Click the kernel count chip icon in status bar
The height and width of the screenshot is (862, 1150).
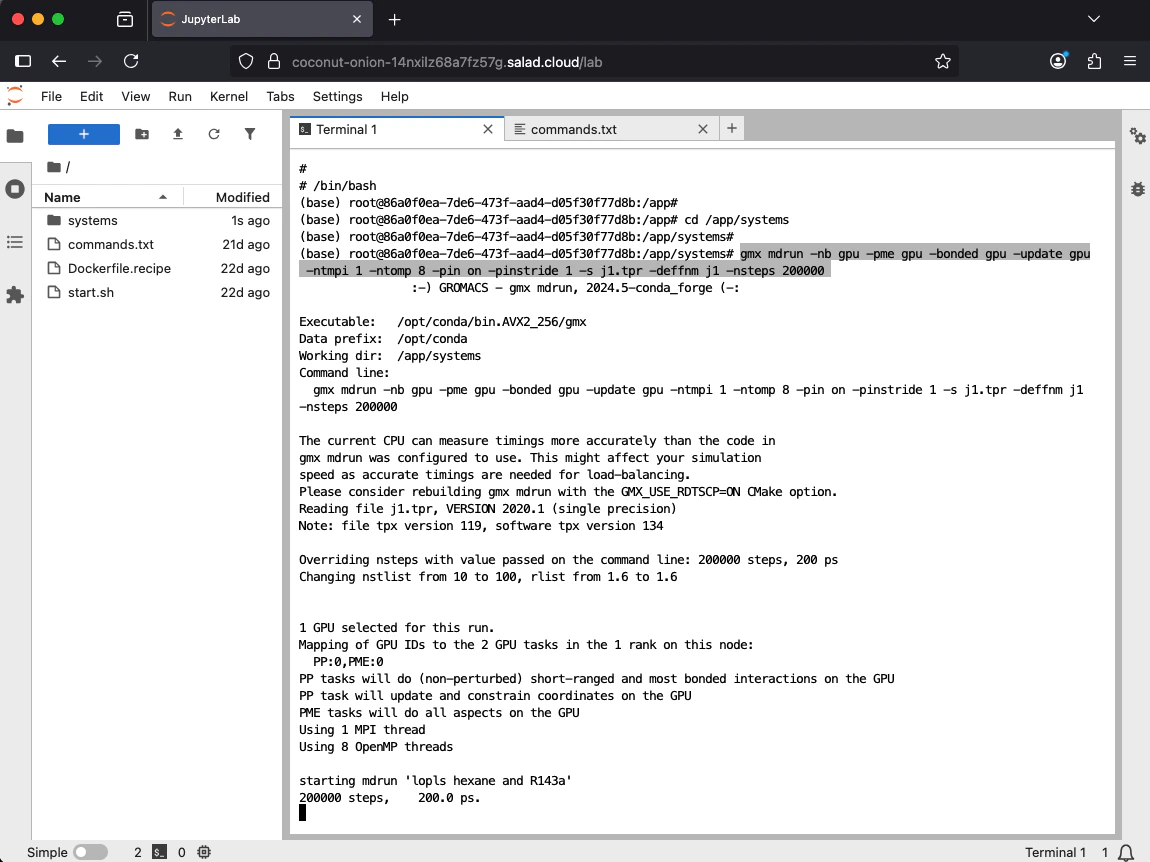tap(204, 852)
